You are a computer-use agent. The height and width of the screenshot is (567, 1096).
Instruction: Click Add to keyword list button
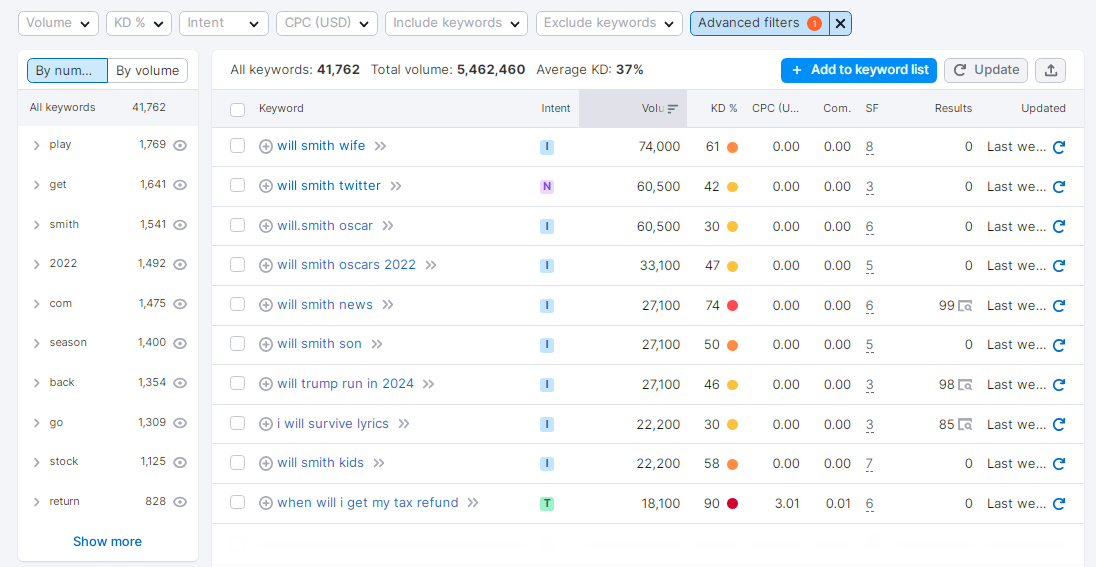coord(859,70)
